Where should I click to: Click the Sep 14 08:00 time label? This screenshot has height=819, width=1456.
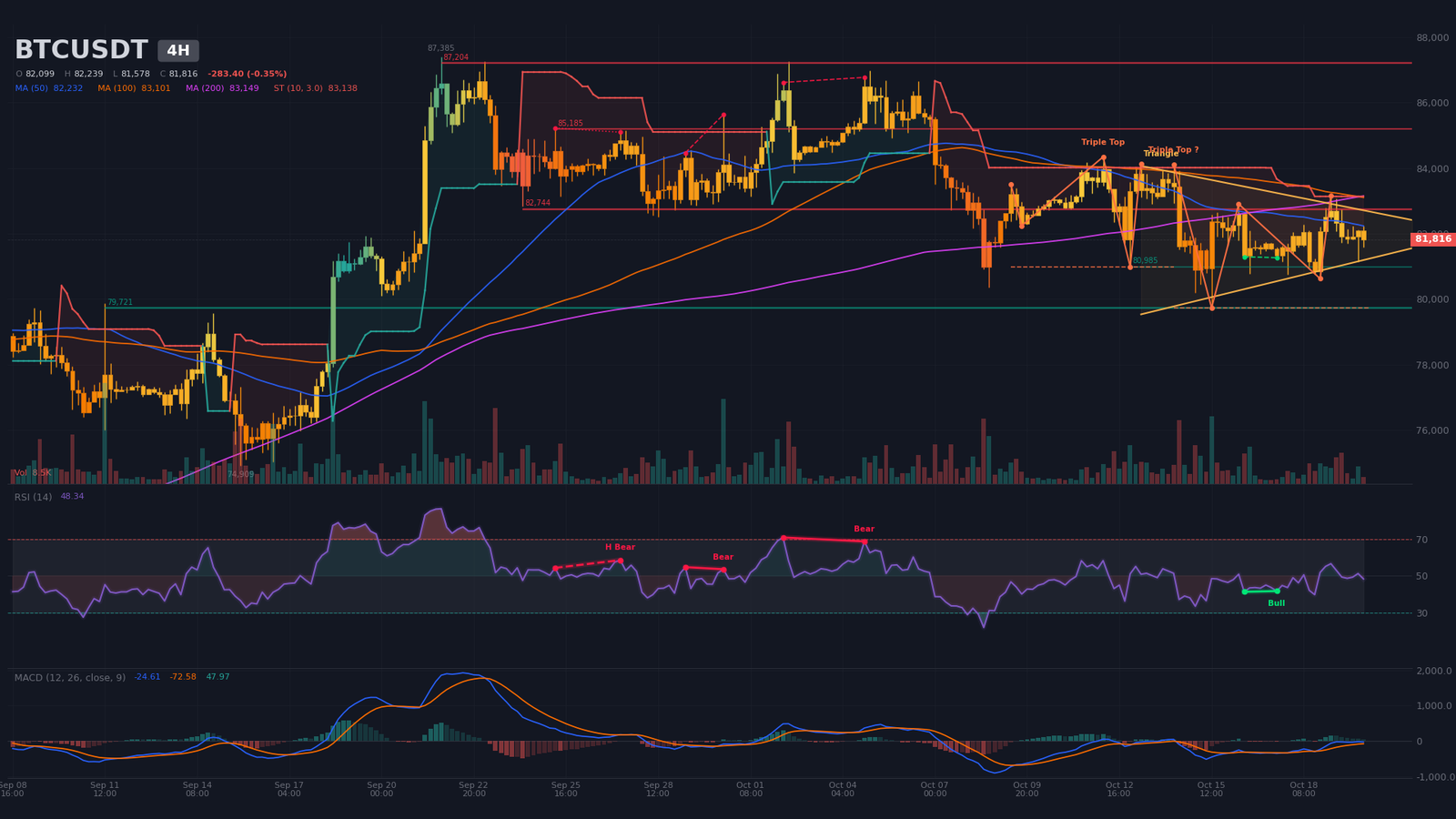[x=197, y=789]
